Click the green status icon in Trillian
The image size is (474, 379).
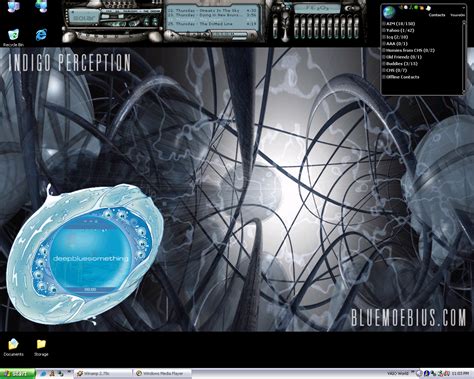(416, 7)
